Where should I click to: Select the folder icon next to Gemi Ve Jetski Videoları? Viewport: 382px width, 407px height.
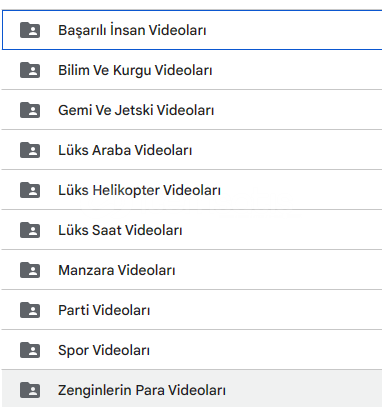(30, 110)
